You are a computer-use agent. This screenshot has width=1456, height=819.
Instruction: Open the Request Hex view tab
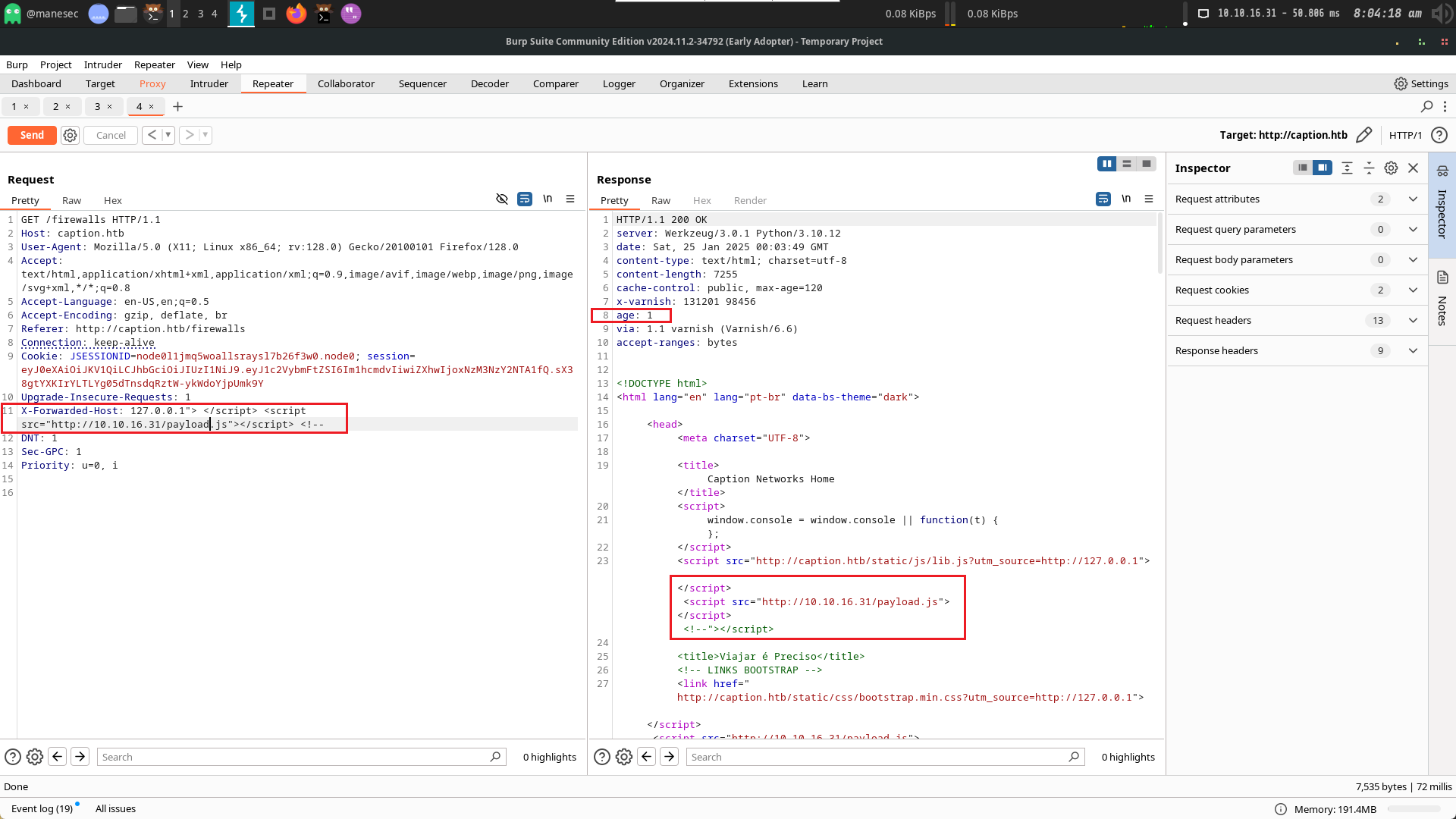point(113,200)
